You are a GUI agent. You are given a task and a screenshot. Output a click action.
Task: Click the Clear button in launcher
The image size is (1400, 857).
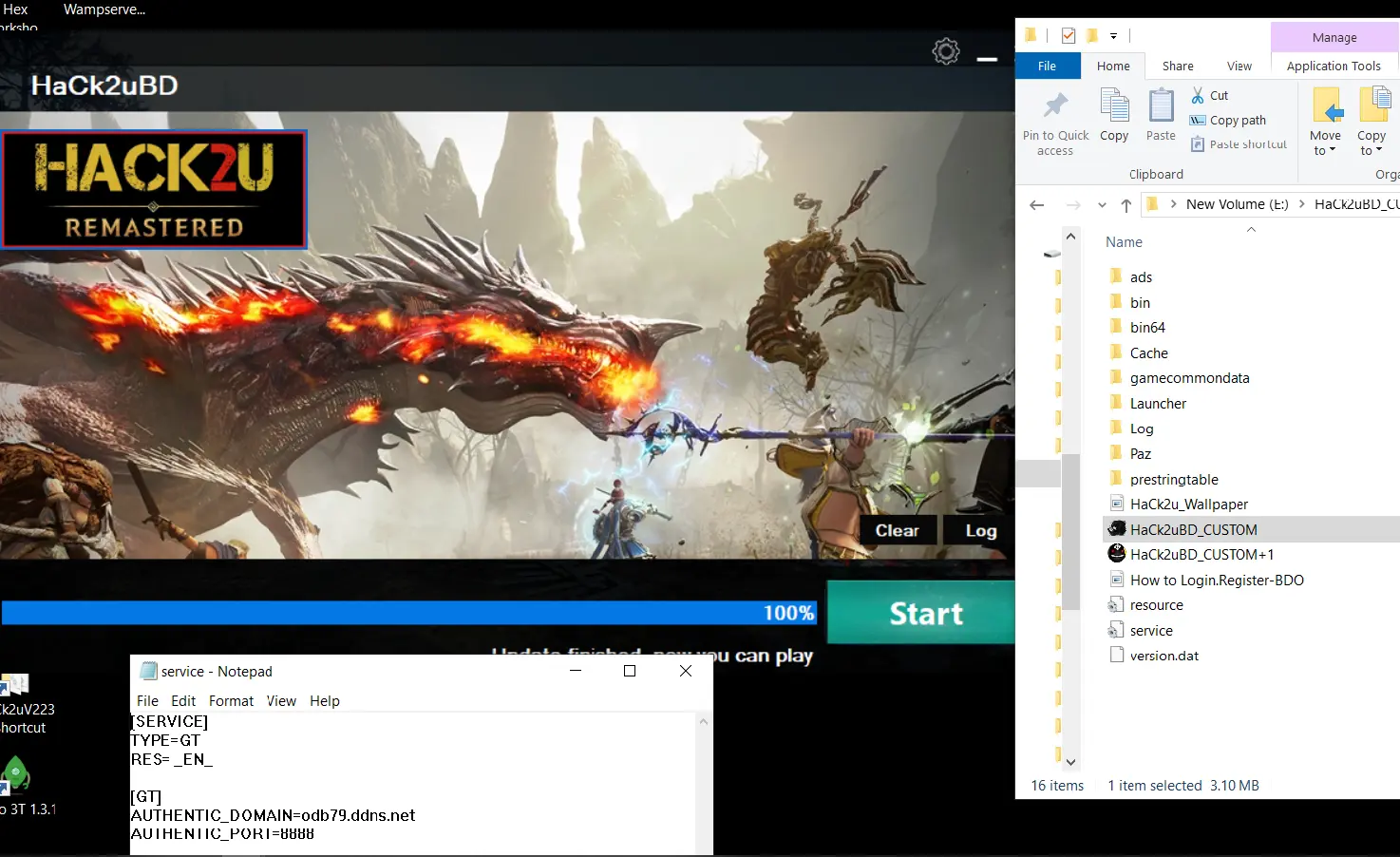point(898,530)
